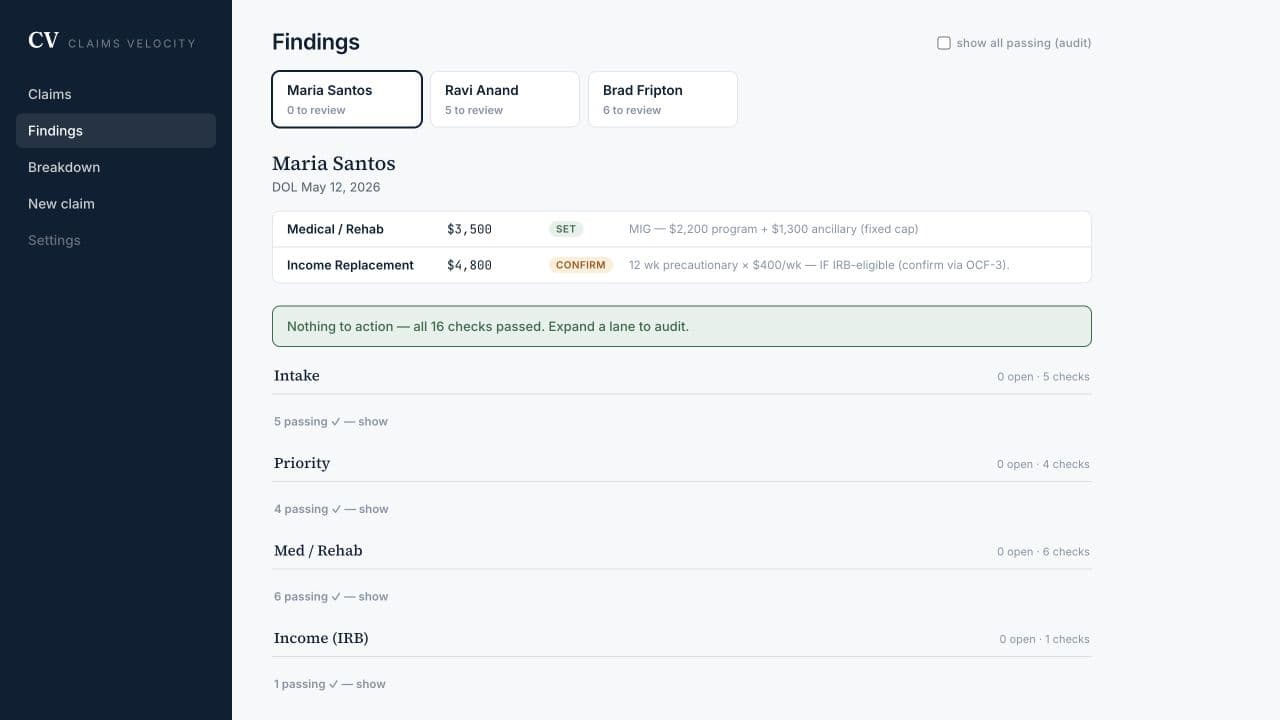Click the Intake lane heading
This screenshot has width=1280, height=720.
(x=297, y=376)
